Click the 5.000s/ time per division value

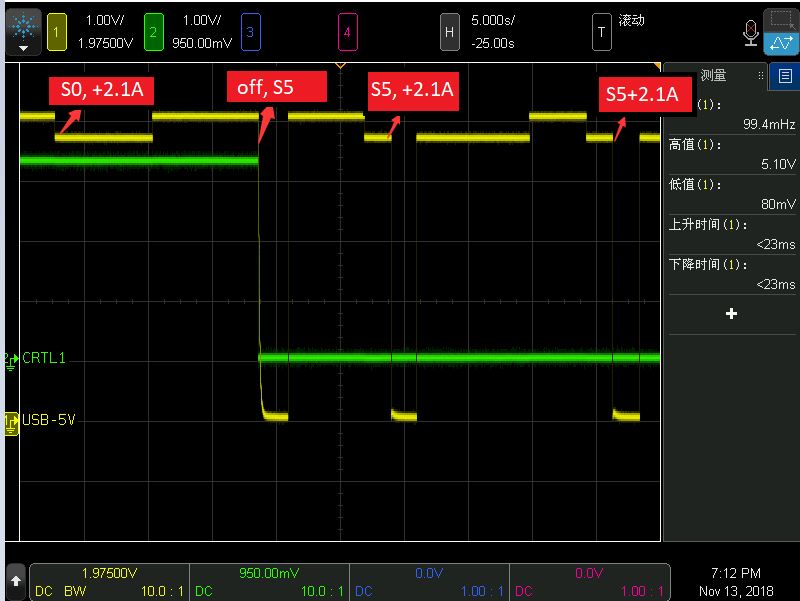tap(493, 20)
